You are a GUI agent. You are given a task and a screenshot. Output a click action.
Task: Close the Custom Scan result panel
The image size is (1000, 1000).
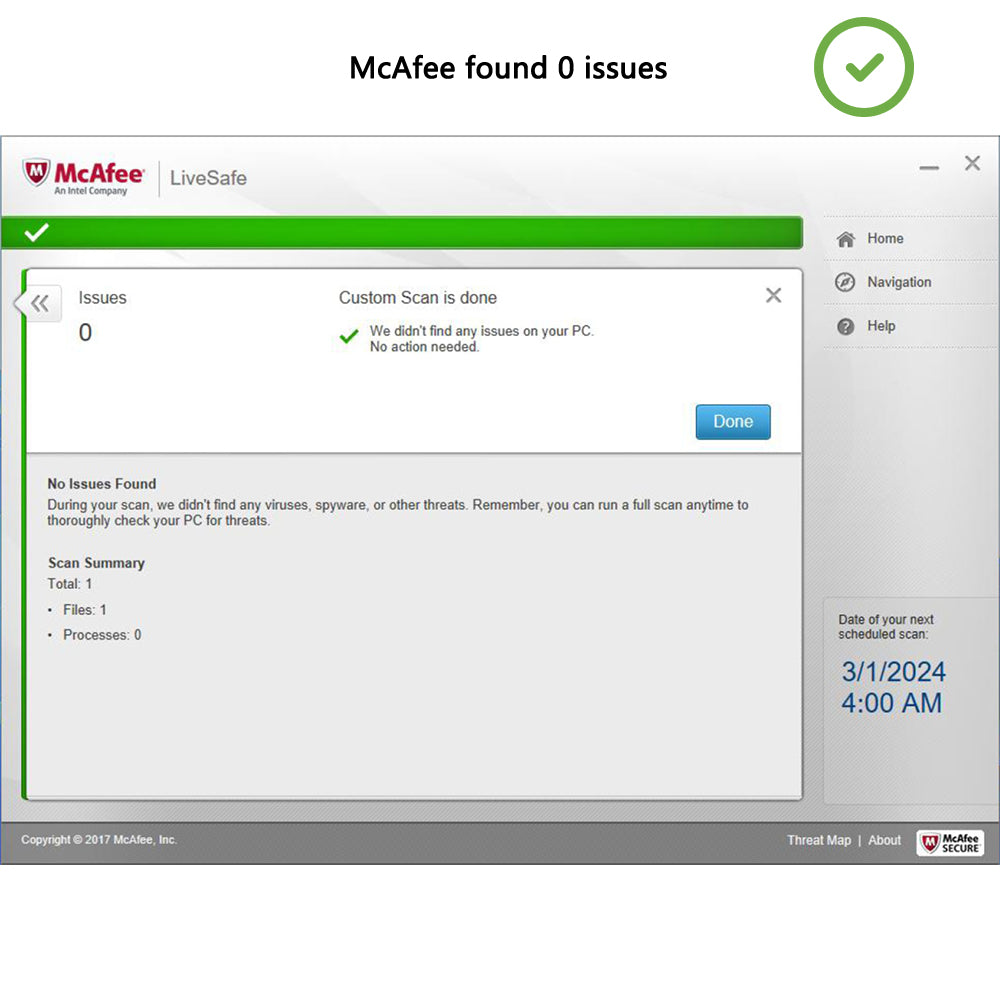773,295
